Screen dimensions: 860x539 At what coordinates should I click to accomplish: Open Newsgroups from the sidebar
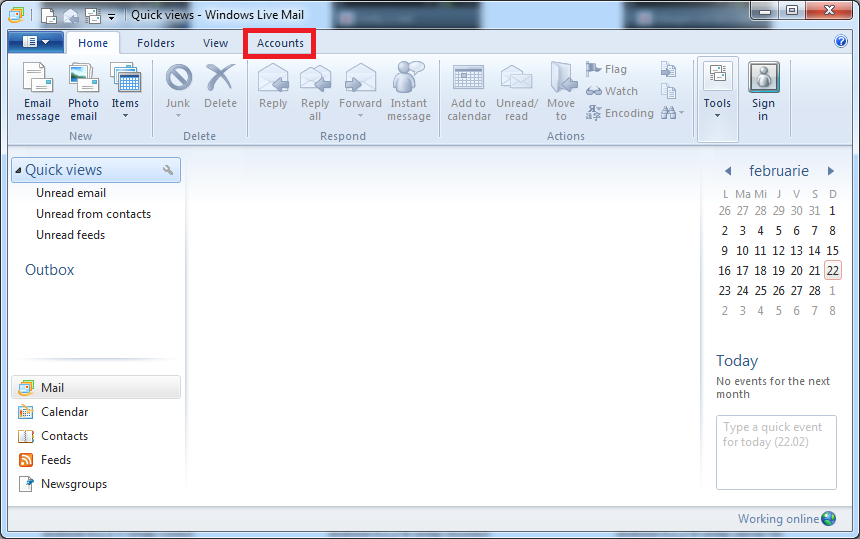click(73, 484)
